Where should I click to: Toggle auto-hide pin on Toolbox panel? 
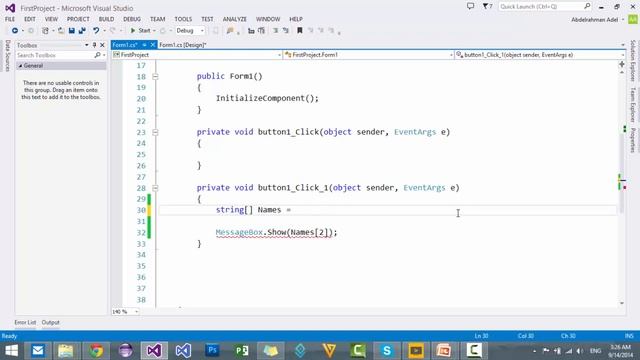click(94, 45)
